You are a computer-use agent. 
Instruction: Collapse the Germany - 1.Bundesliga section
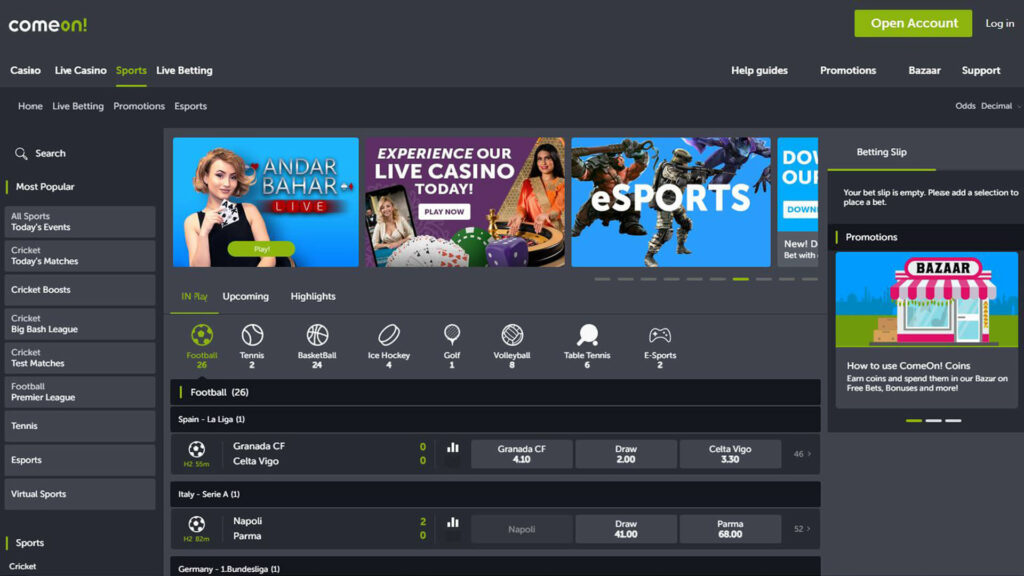(495, 567)
